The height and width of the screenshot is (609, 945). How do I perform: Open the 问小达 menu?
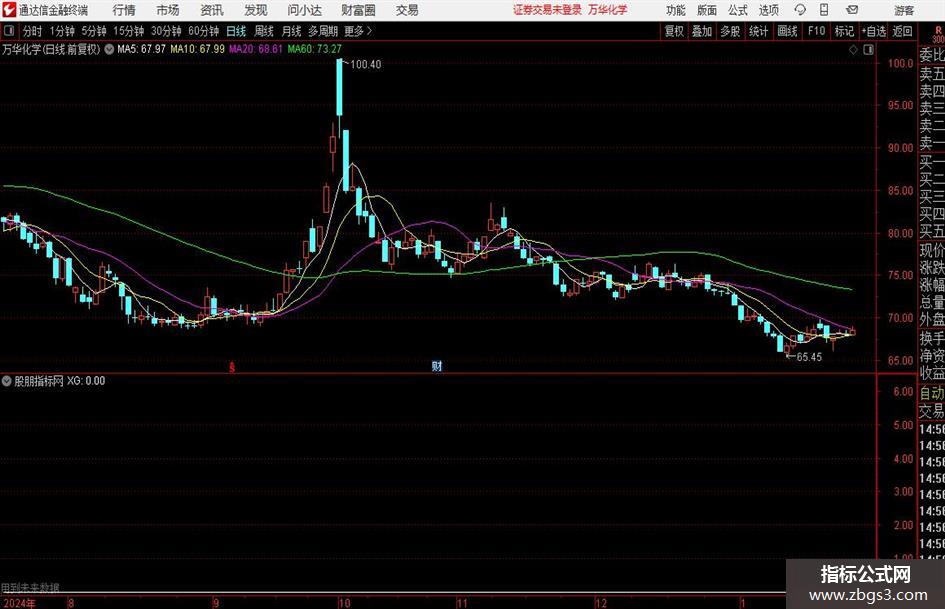point(304,10)
